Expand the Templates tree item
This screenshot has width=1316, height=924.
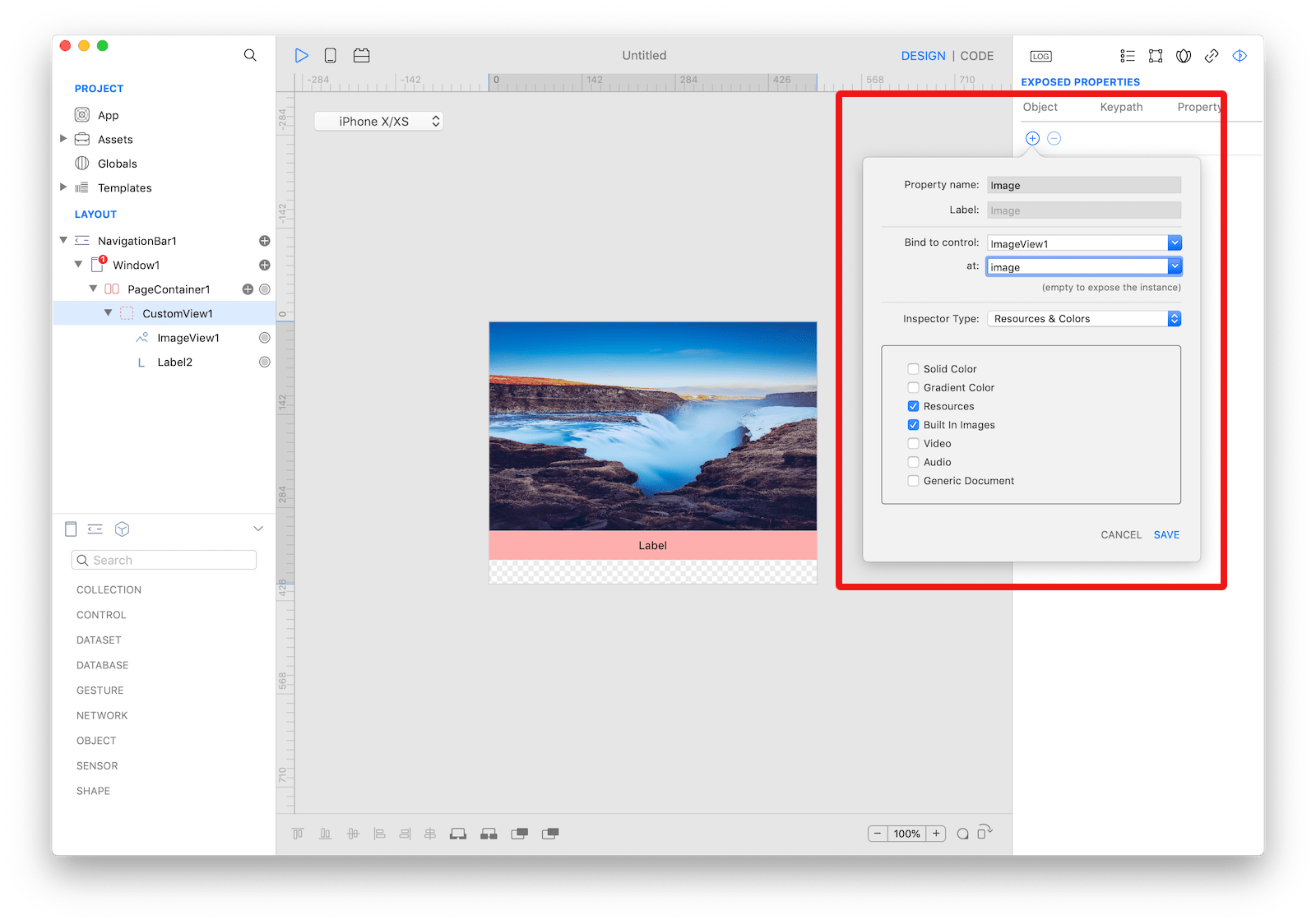63,187
